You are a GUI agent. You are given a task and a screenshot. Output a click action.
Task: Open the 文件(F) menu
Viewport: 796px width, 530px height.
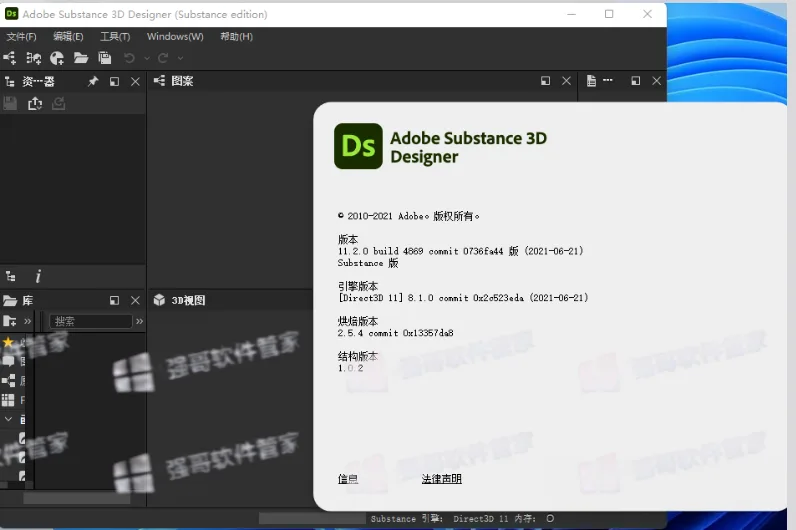click(x=21, y=37)
